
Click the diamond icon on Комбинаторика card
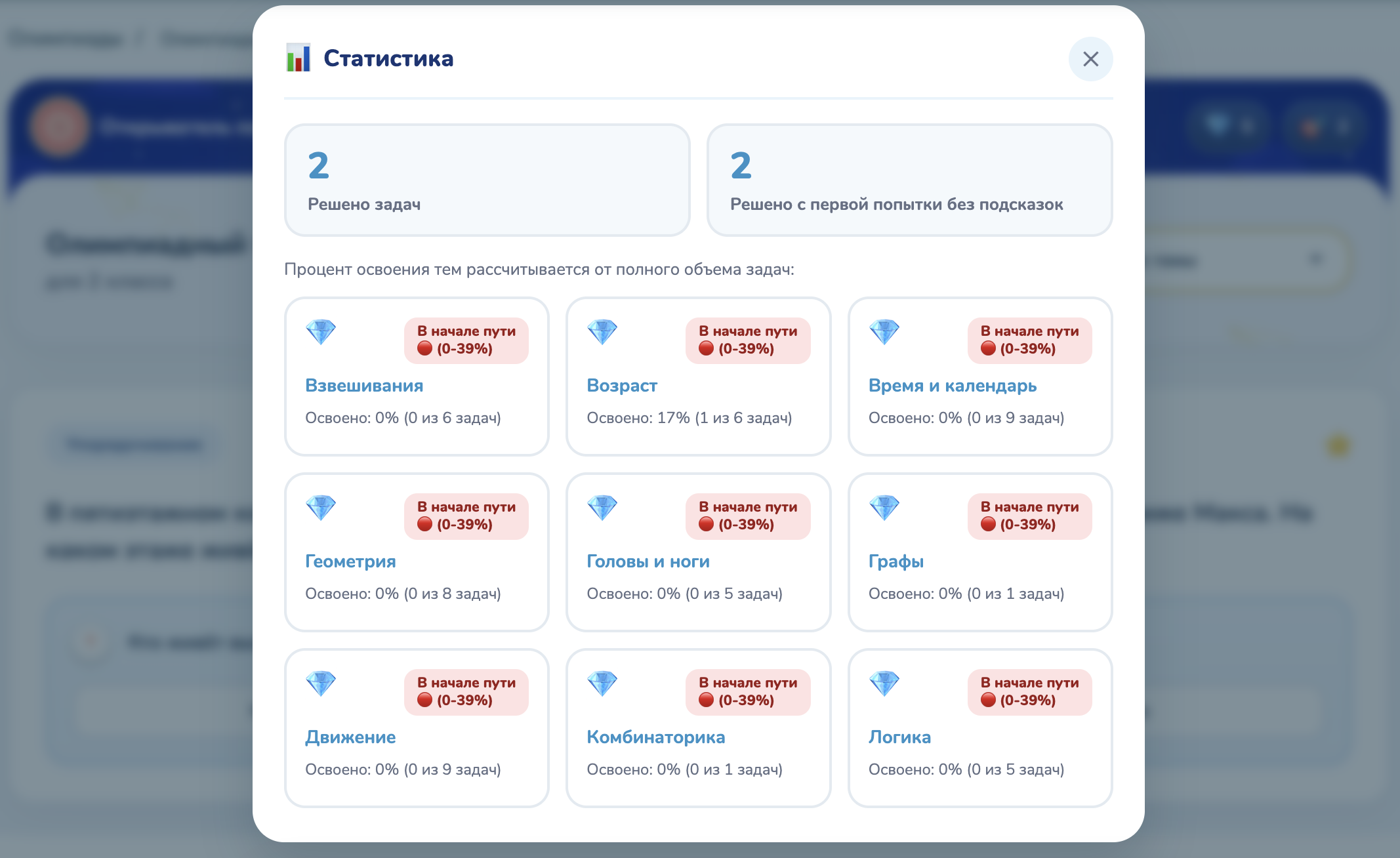click(602, 684)
